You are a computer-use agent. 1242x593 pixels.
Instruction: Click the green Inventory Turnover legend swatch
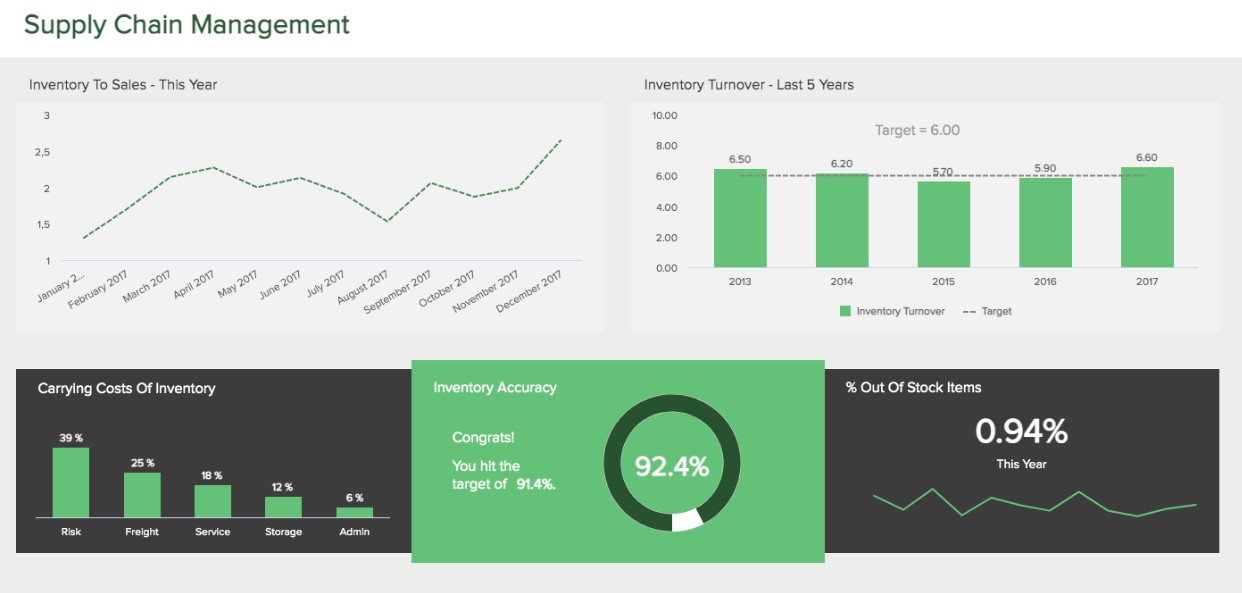[845, 311]
